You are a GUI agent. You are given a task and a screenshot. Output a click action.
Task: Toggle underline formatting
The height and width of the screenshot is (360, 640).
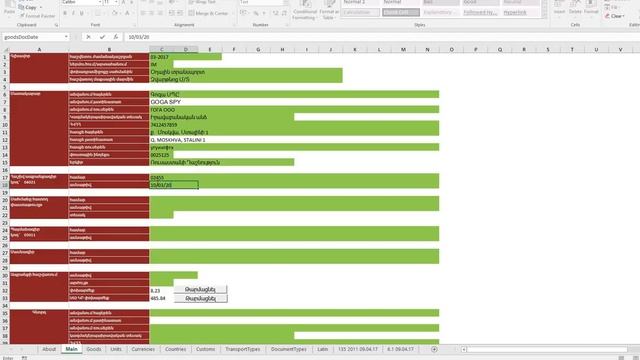click(x=82, y=13)
